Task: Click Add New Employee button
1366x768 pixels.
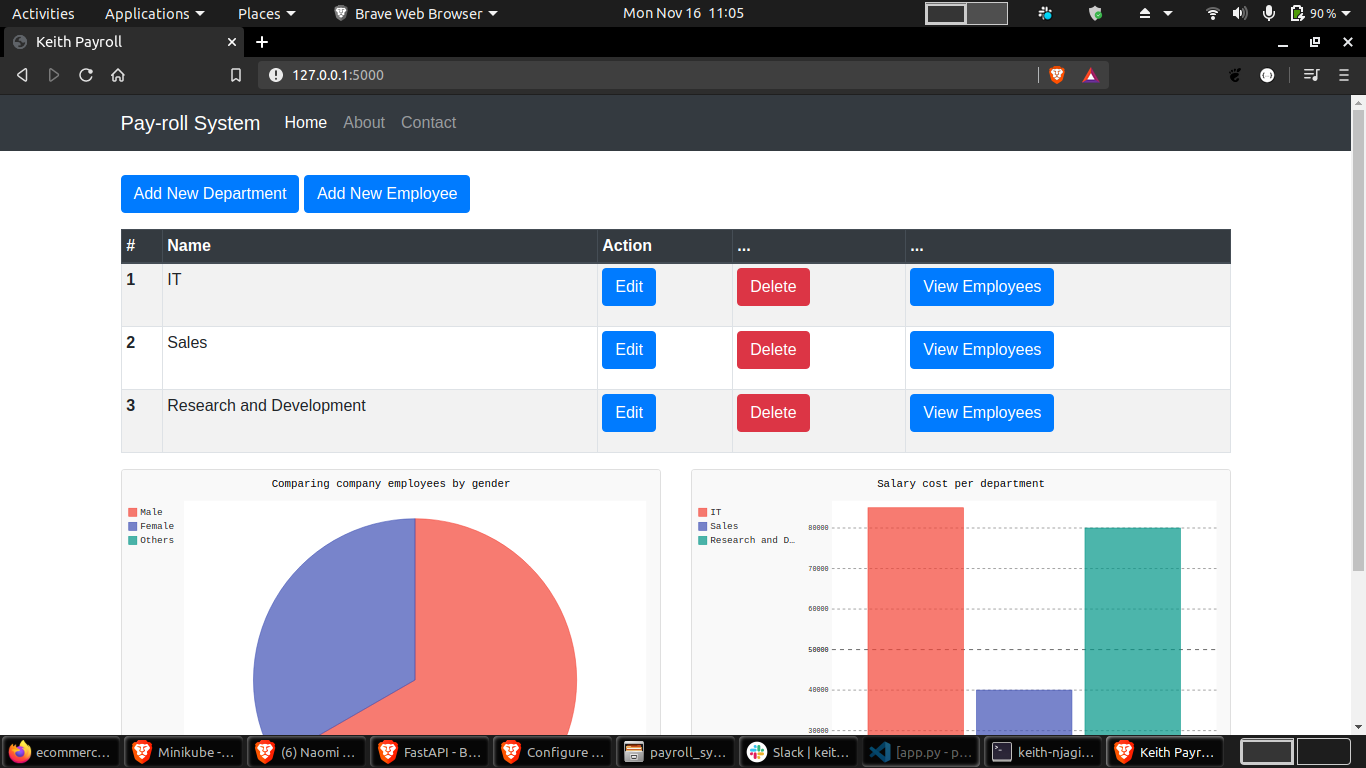Action: (x=387, y=194)
